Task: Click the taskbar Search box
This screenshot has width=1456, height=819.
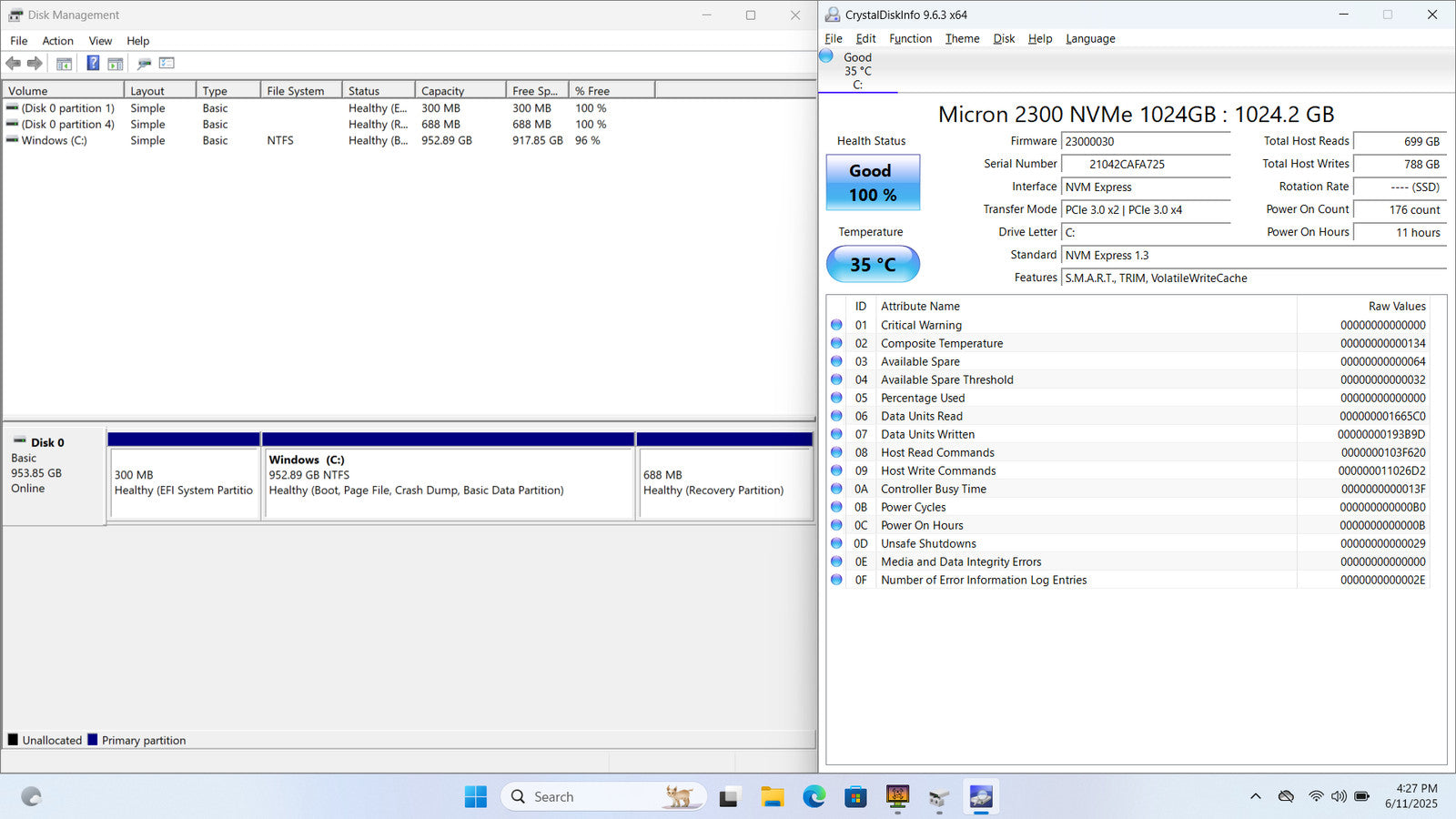Action: click(x=603, y=797)
